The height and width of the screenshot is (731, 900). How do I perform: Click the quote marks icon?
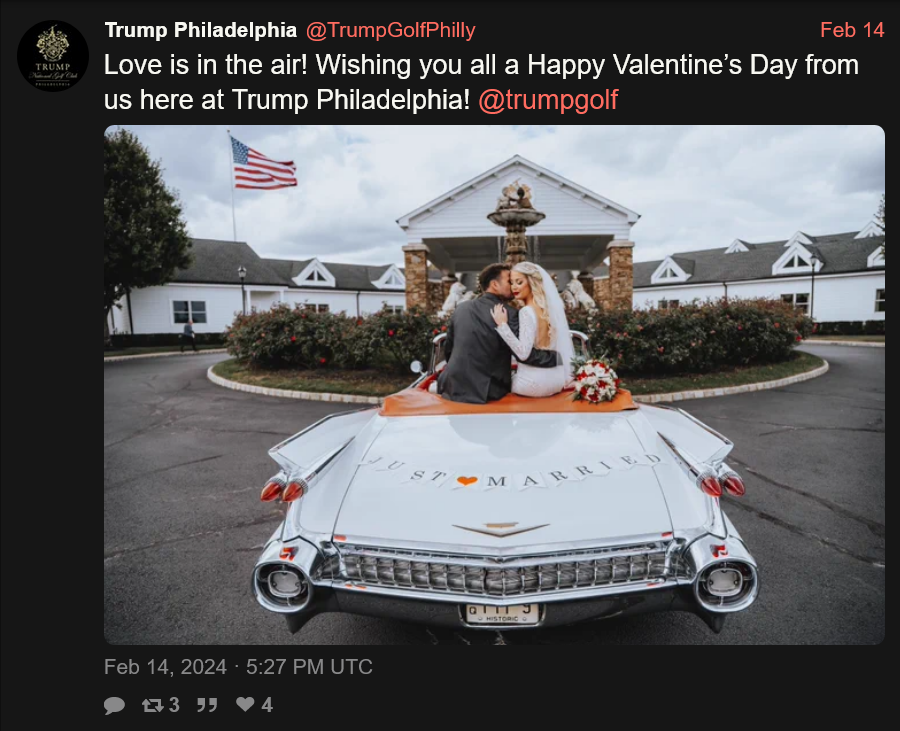(x=207, y=705)
